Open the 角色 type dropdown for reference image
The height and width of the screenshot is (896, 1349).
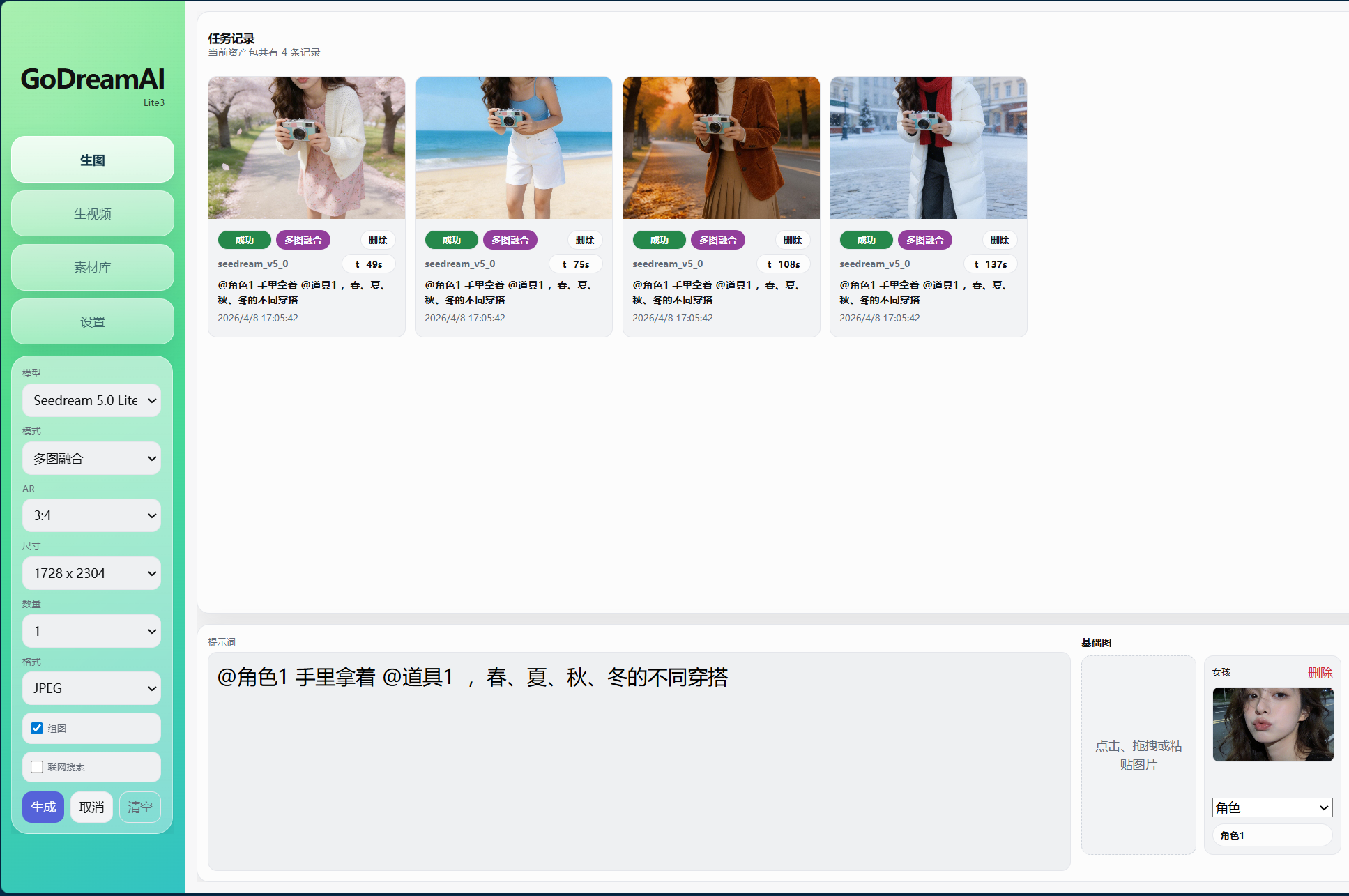[x=1272, y=808]
